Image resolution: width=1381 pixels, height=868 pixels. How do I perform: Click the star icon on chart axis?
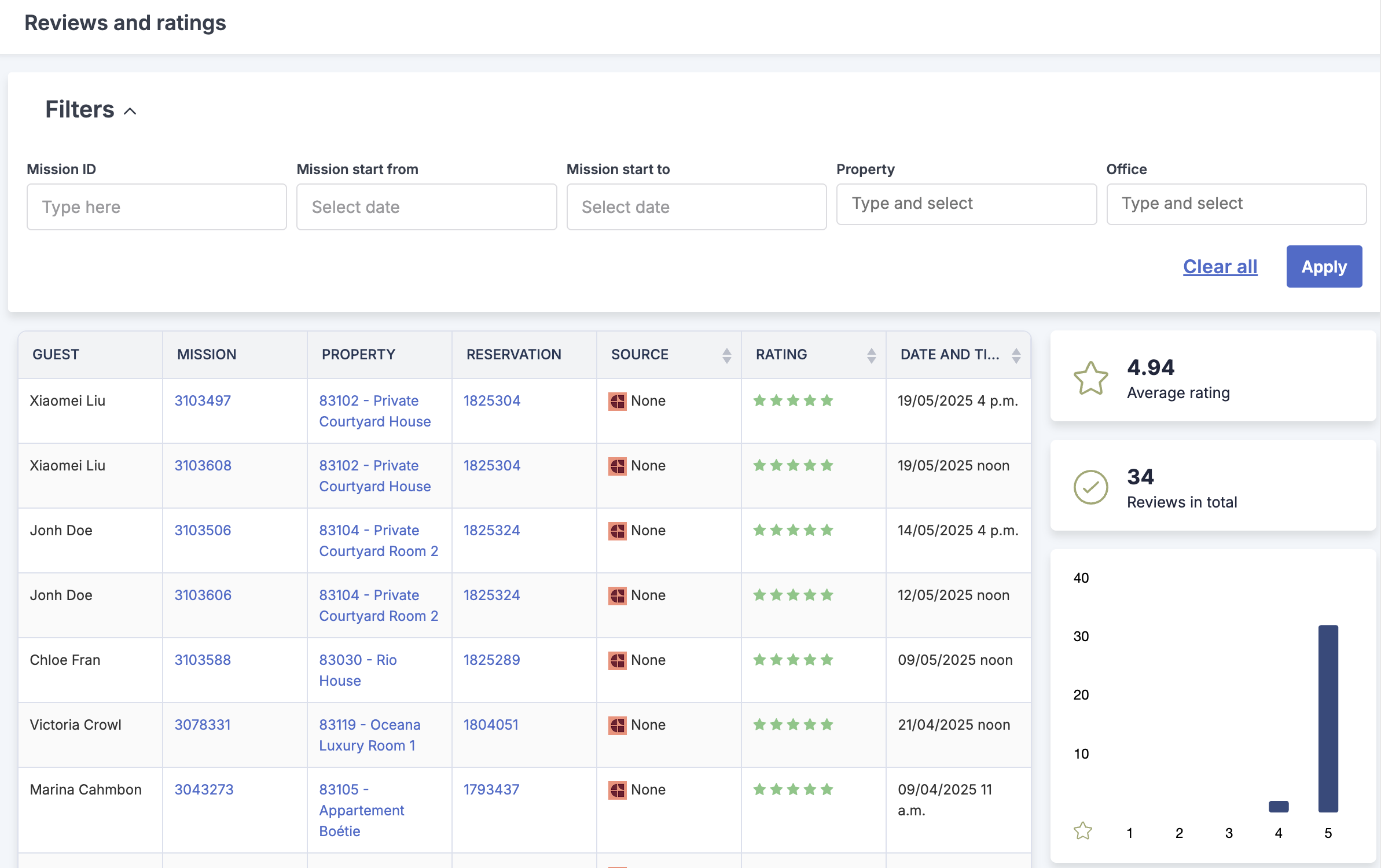click(x=1082, y=831)
